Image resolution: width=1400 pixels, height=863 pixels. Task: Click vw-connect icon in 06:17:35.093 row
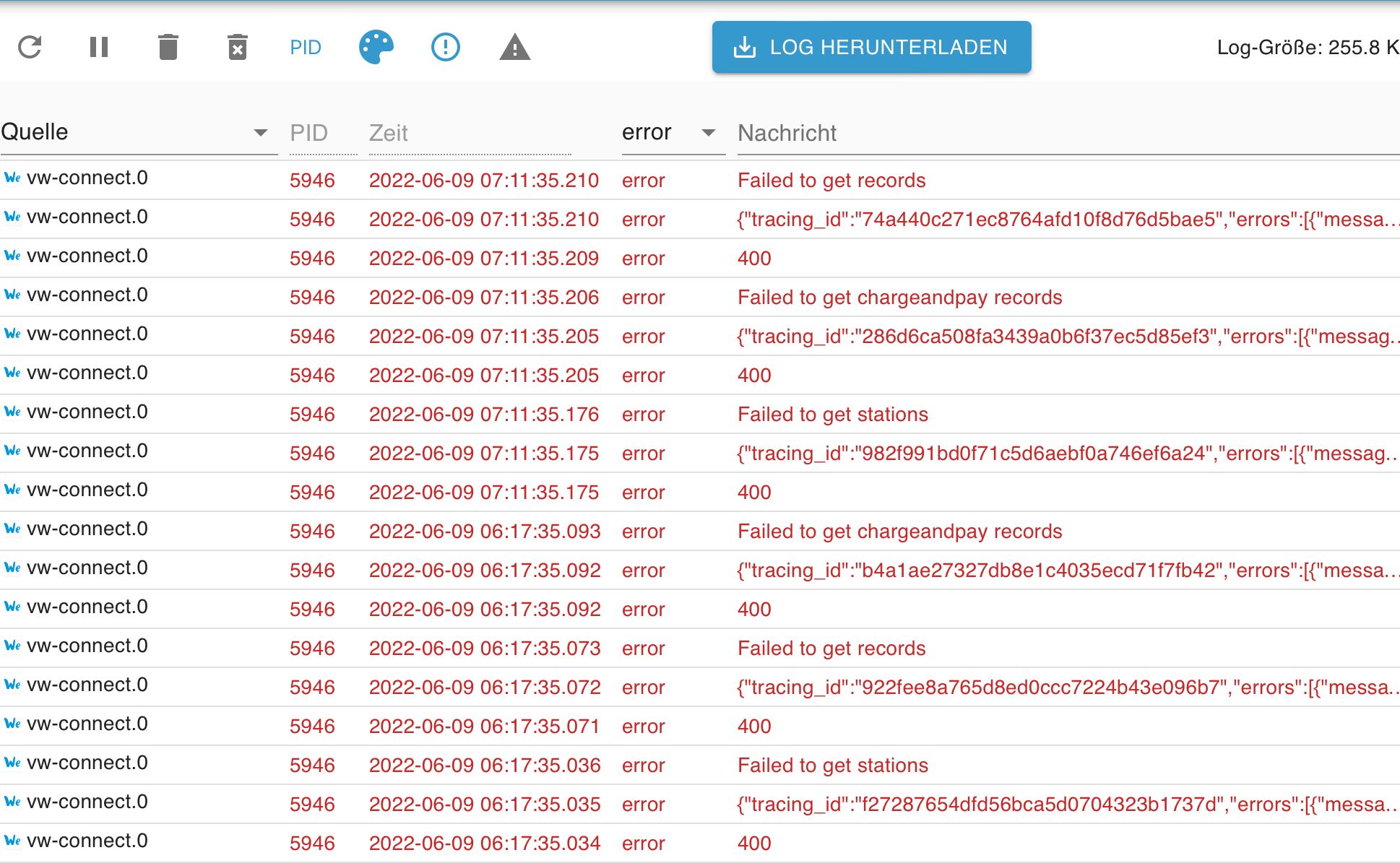click(x=12, y=529)
